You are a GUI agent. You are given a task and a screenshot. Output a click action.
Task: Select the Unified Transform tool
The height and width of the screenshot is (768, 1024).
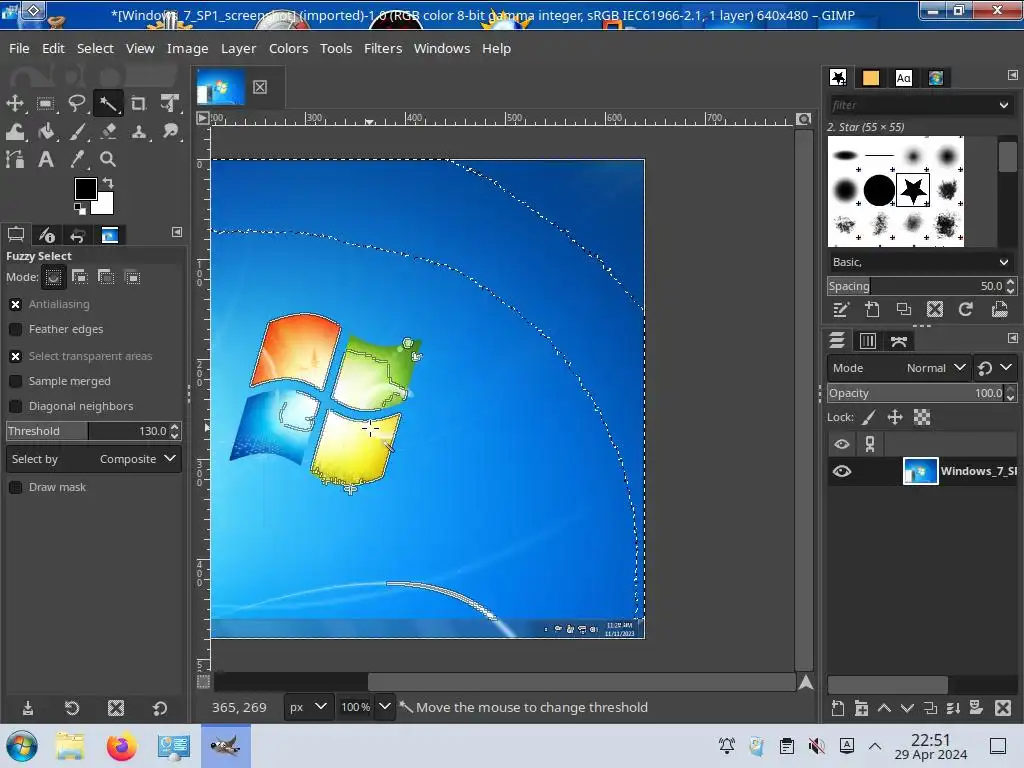pyautogui.click(x=170, y=103)
